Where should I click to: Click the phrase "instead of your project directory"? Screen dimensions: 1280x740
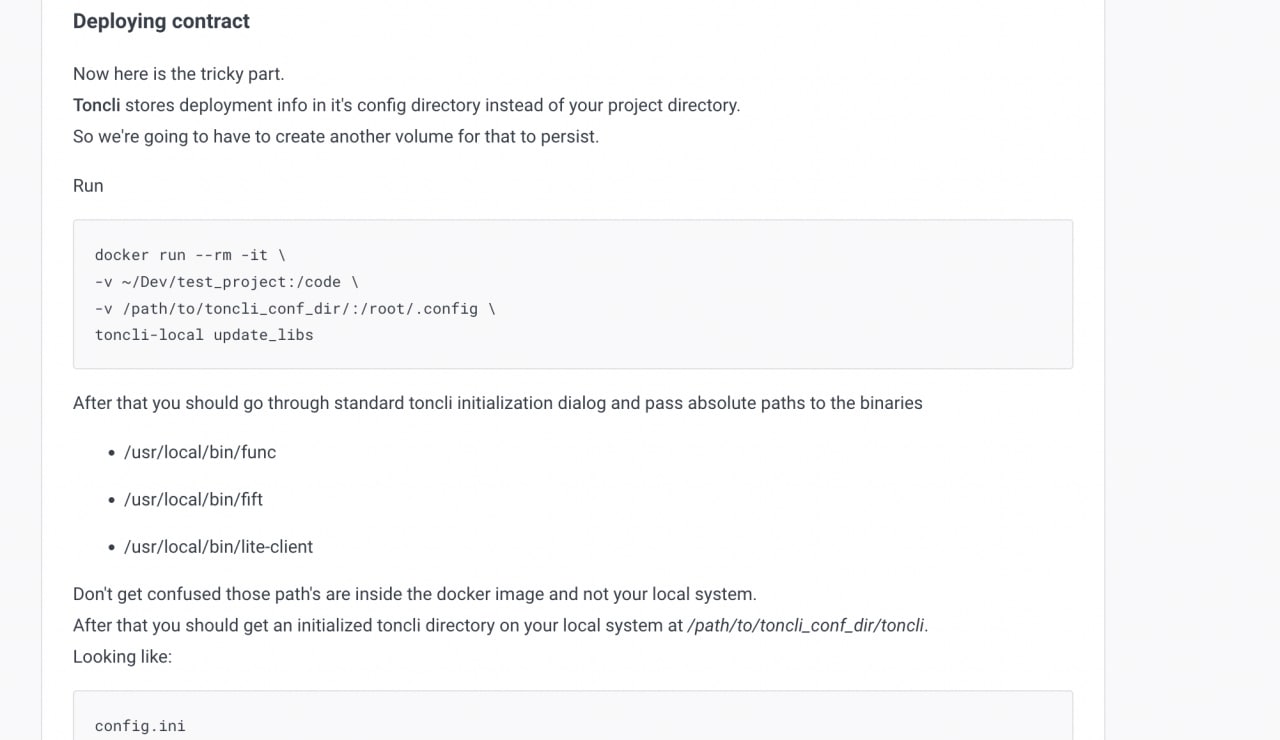click(614, 105)
